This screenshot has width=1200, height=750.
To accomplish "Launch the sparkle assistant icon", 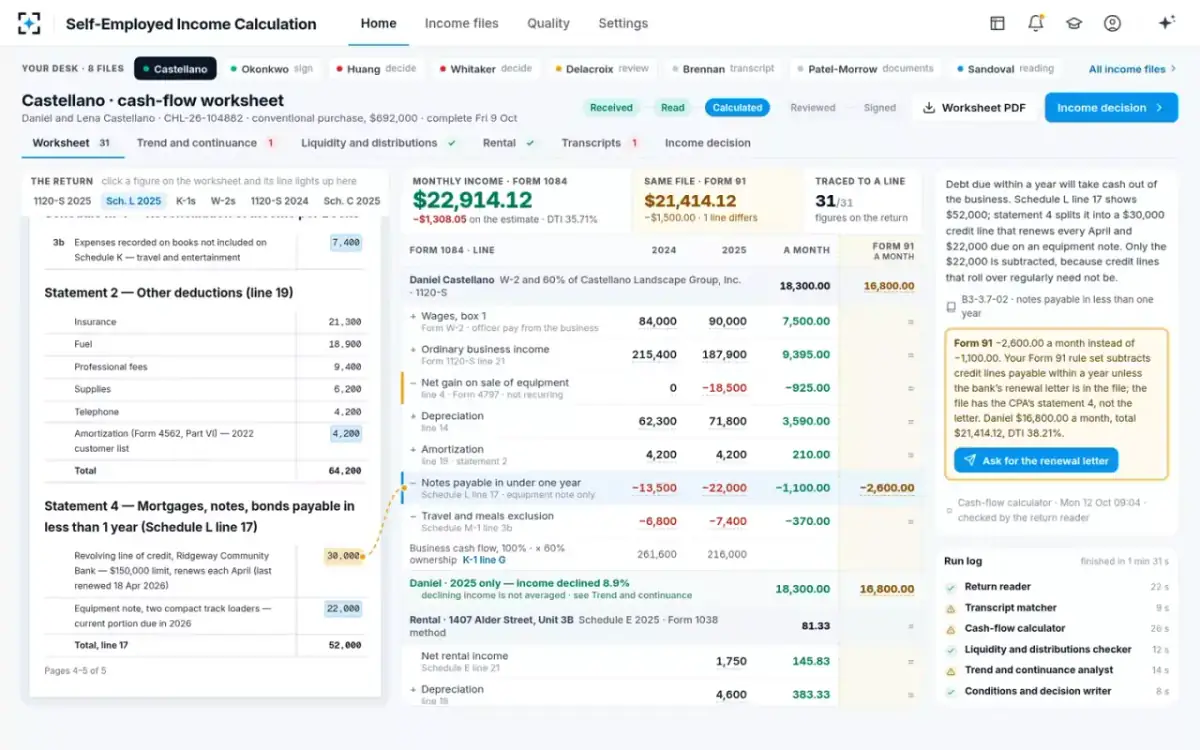I will 1166,23.
